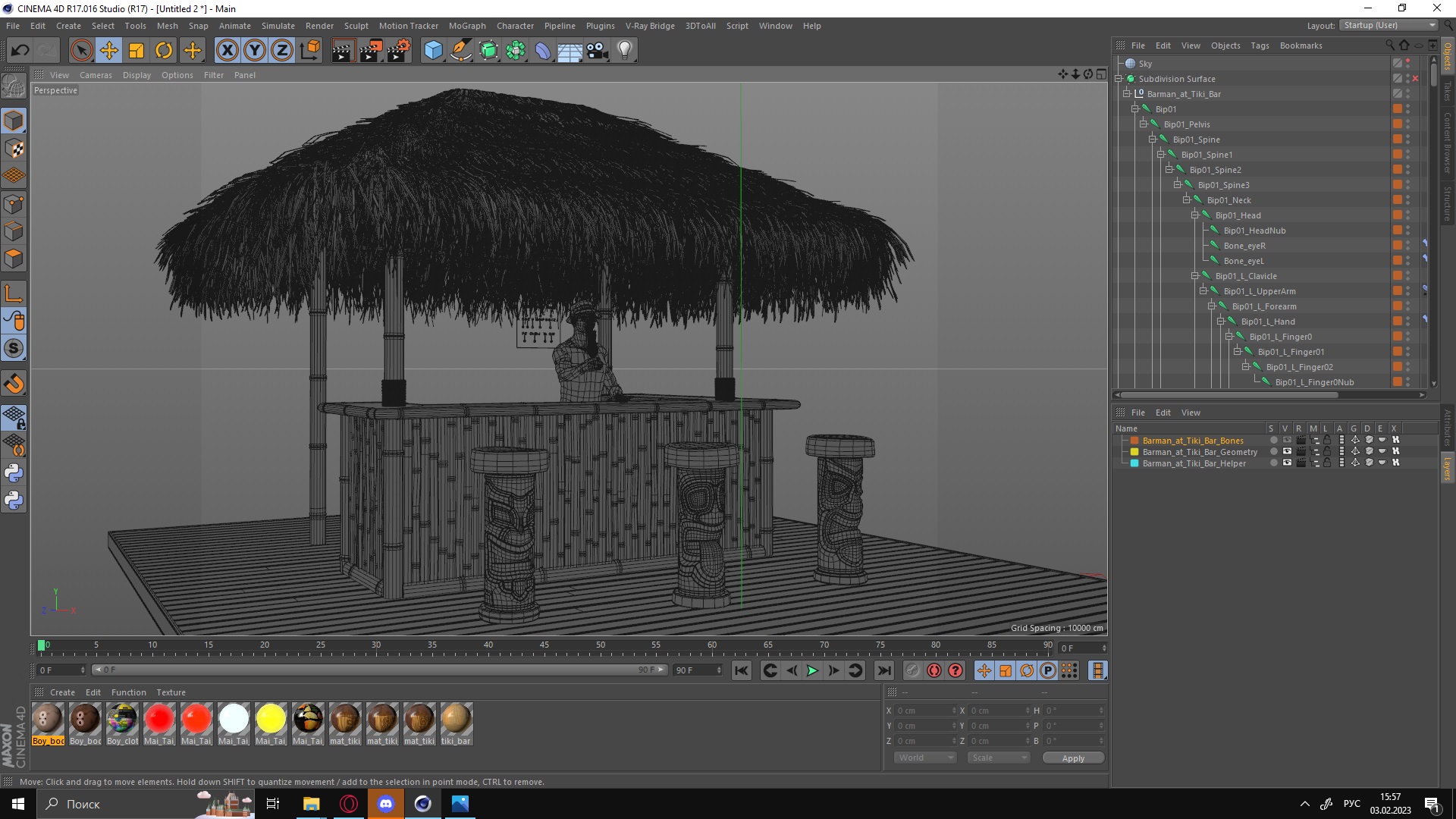Click the Apply coordinates button
The width and height of the screenshot is (1456, 819).
coord(1073,758)
